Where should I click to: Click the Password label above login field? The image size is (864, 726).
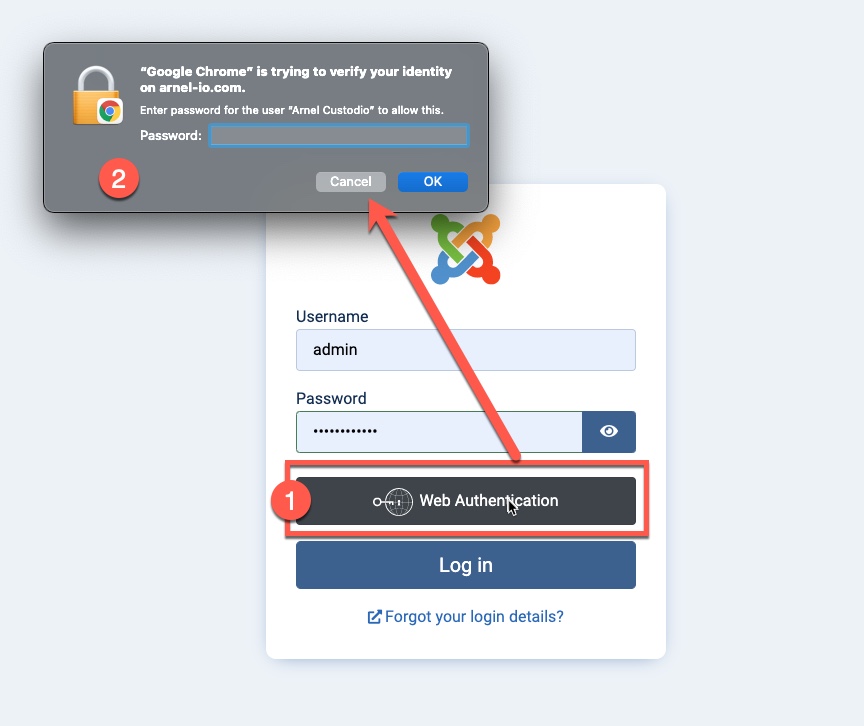pyautogui.click(x=331, y=398)
